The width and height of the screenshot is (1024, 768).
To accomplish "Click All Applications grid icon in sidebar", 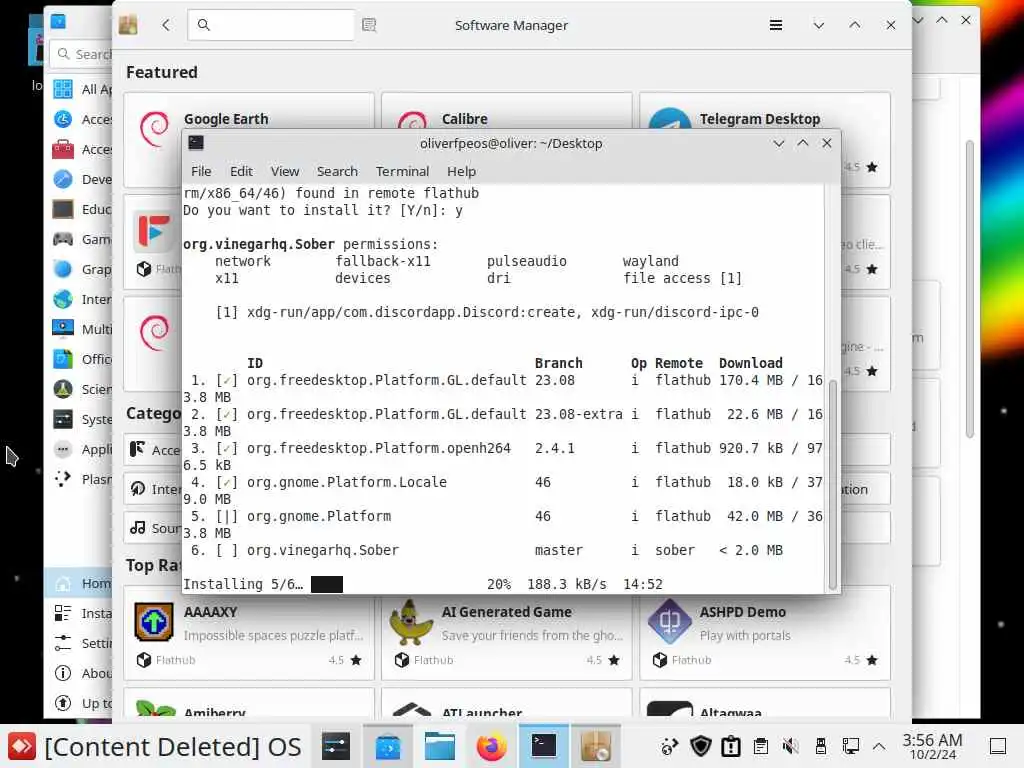I will (63, 89).
